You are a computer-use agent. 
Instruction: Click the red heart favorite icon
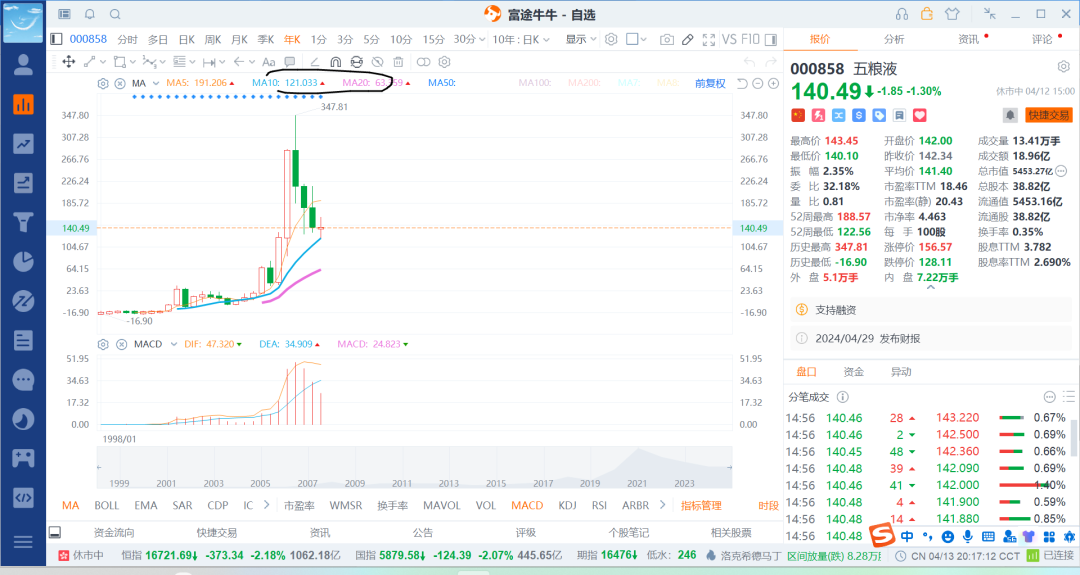click(x=920, y=115)
